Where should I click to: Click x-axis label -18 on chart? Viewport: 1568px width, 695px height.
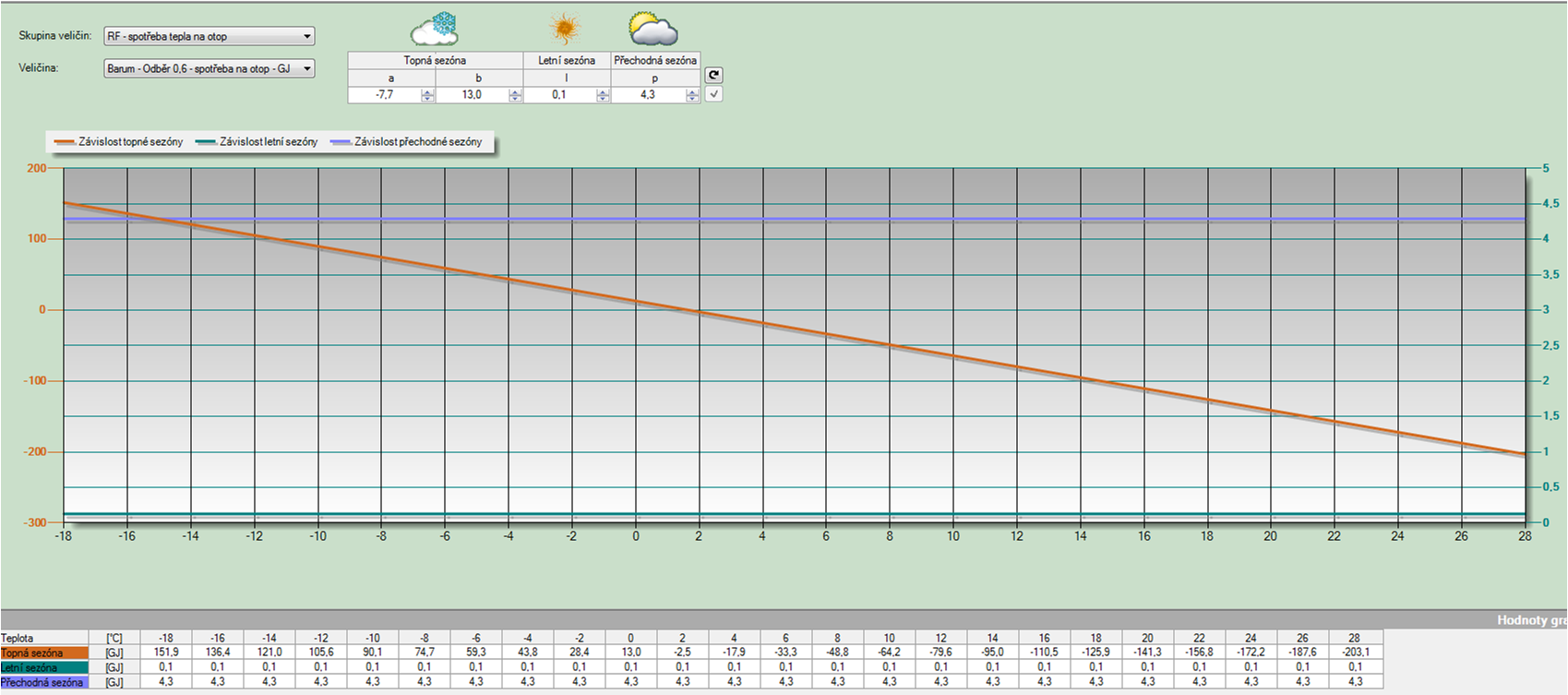pos(63,535)
